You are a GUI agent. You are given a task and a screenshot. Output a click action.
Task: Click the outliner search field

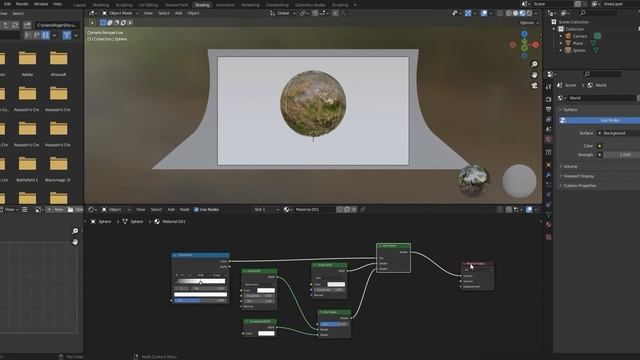(x=599, y=13)
